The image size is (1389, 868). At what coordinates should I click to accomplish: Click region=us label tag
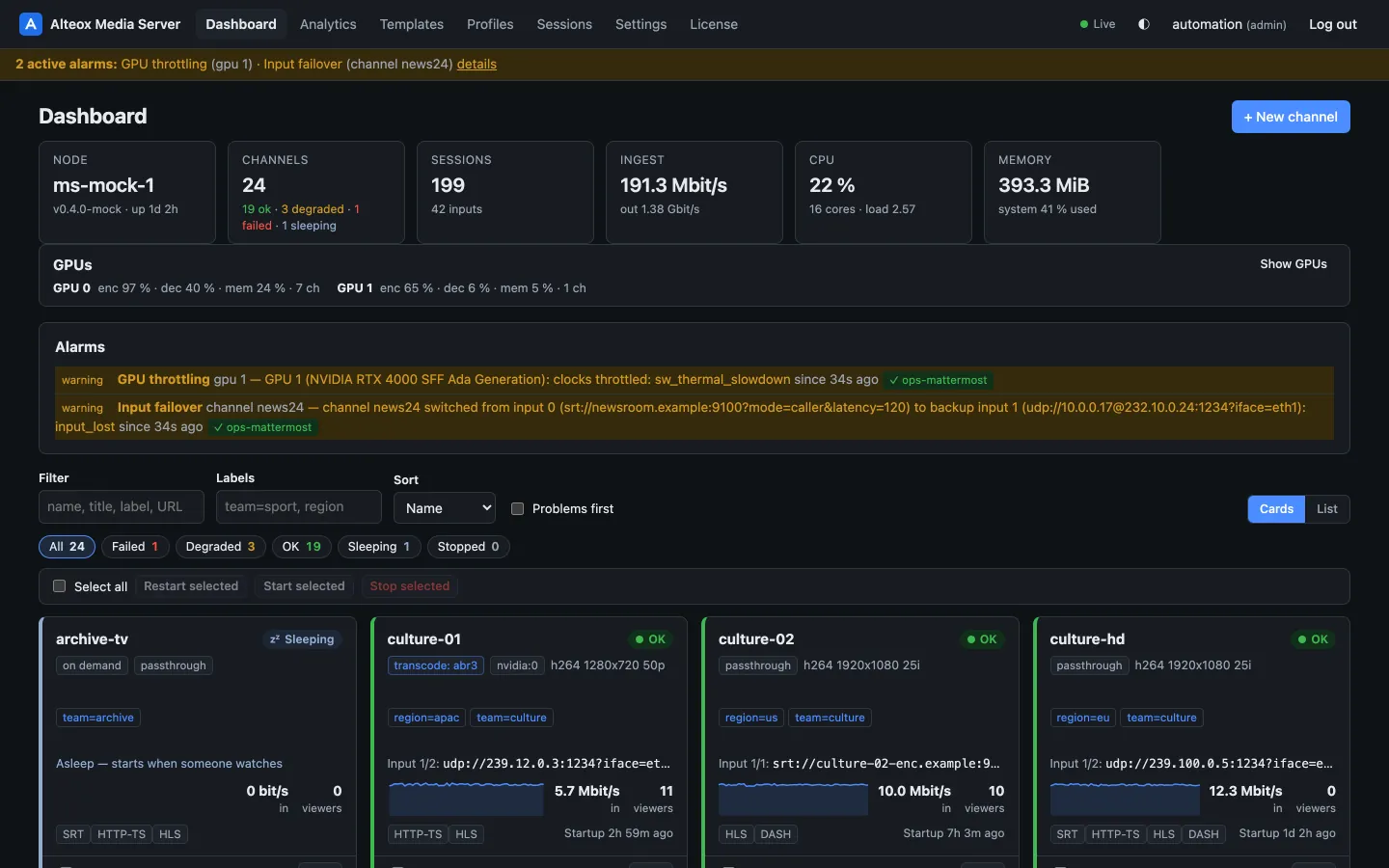pyautogui.click(x=751, y=718)
